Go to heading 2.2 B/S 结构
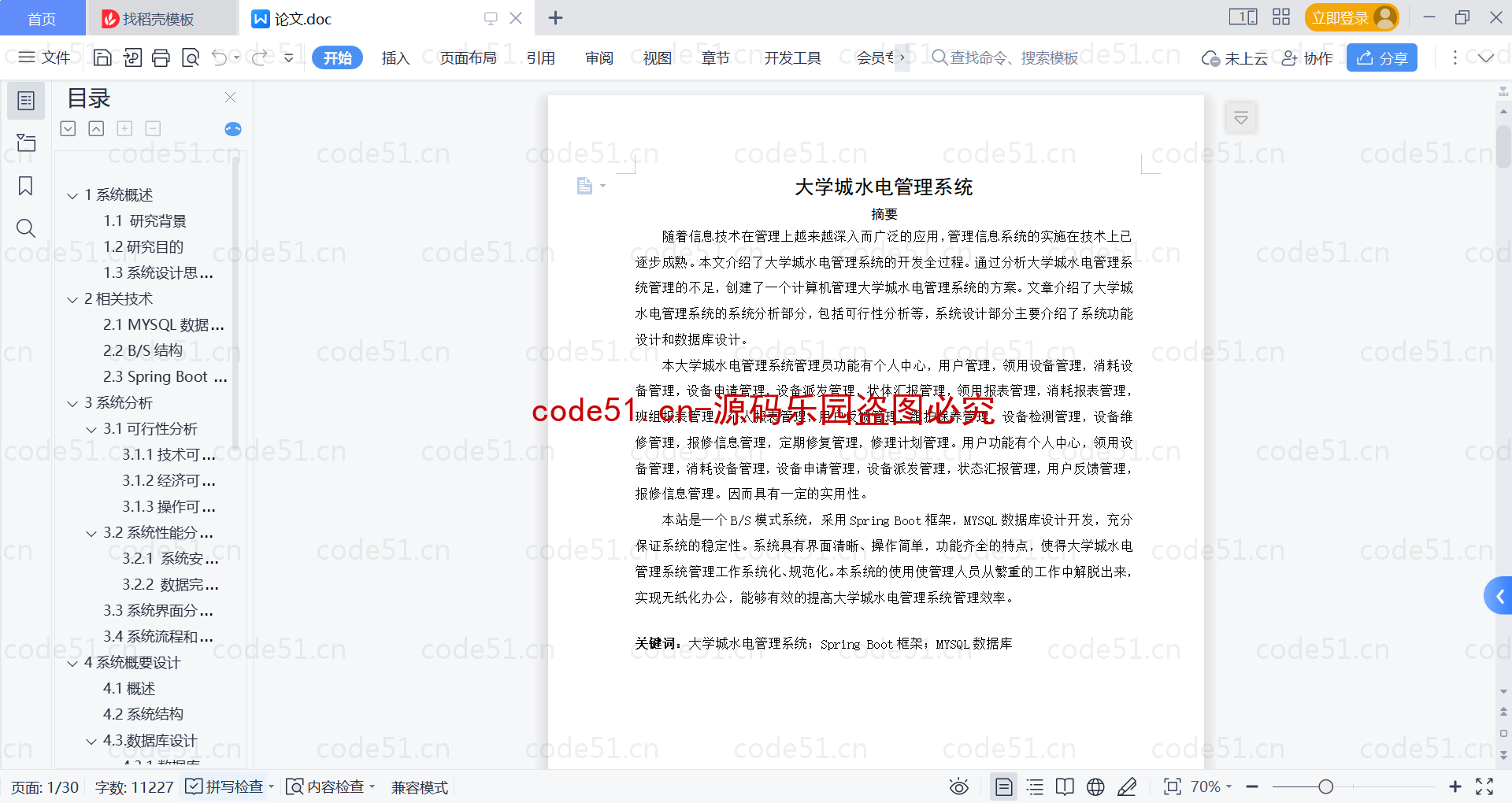The image size is (1512, 803). tap(143, 350)
